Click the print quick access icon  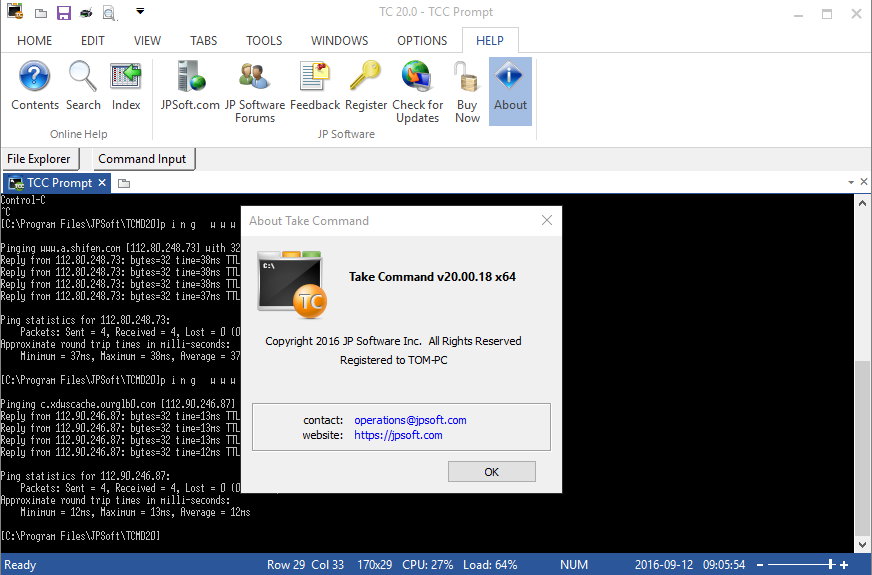coord(86,13)
